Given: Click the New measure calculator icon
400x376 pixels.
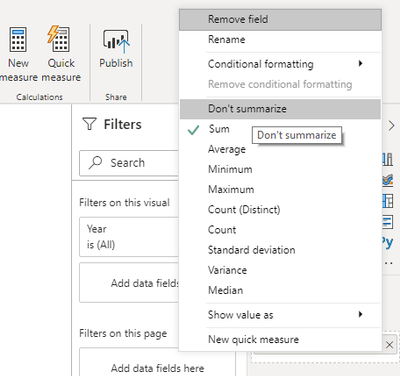Looking at the screenshot, I should (x=18, y=39).
